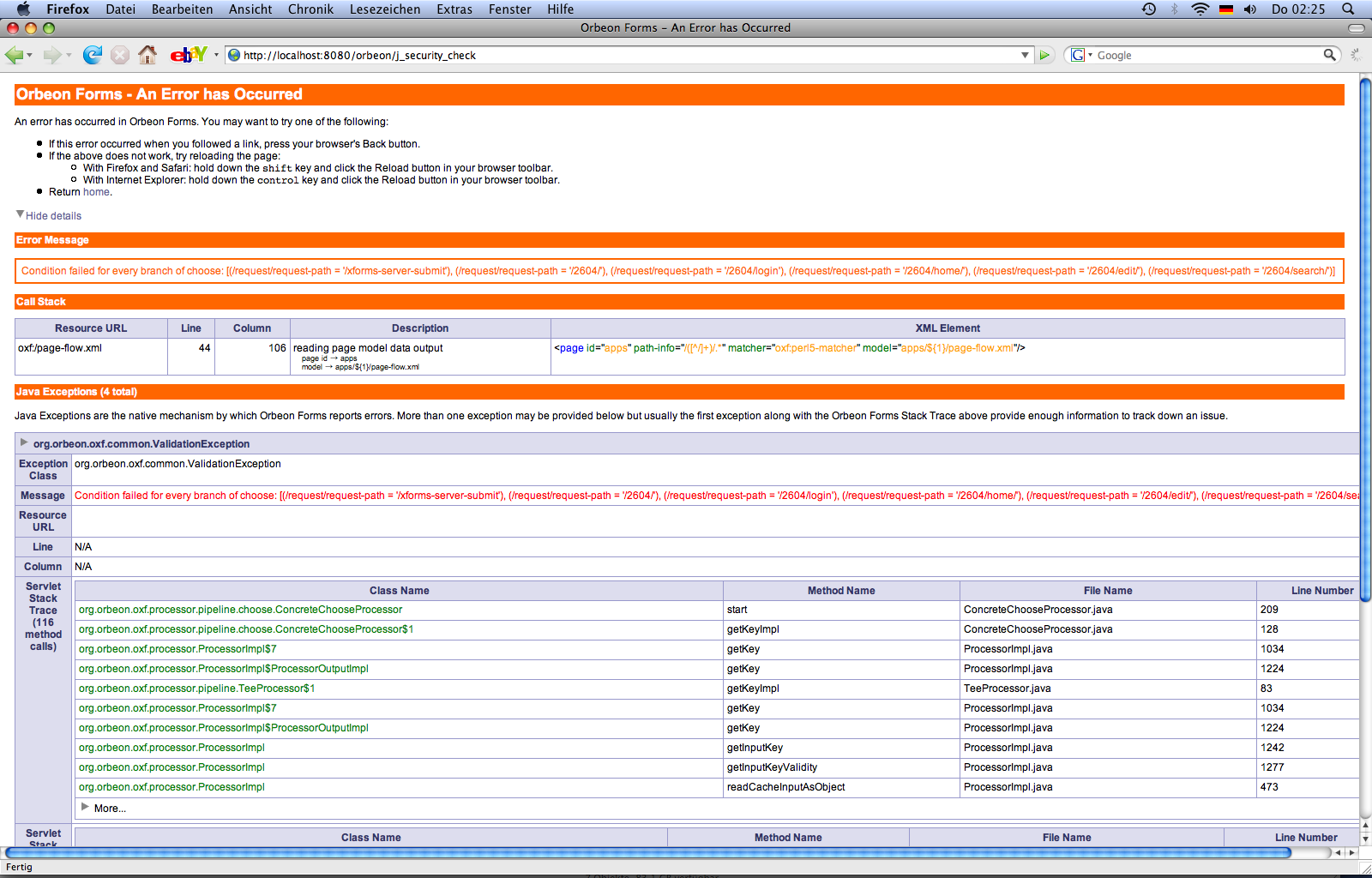Screen dimensions: 1372x878
Task: Click the green Go arrow button
Action: pyautogui.click(x=1044, y=55)
